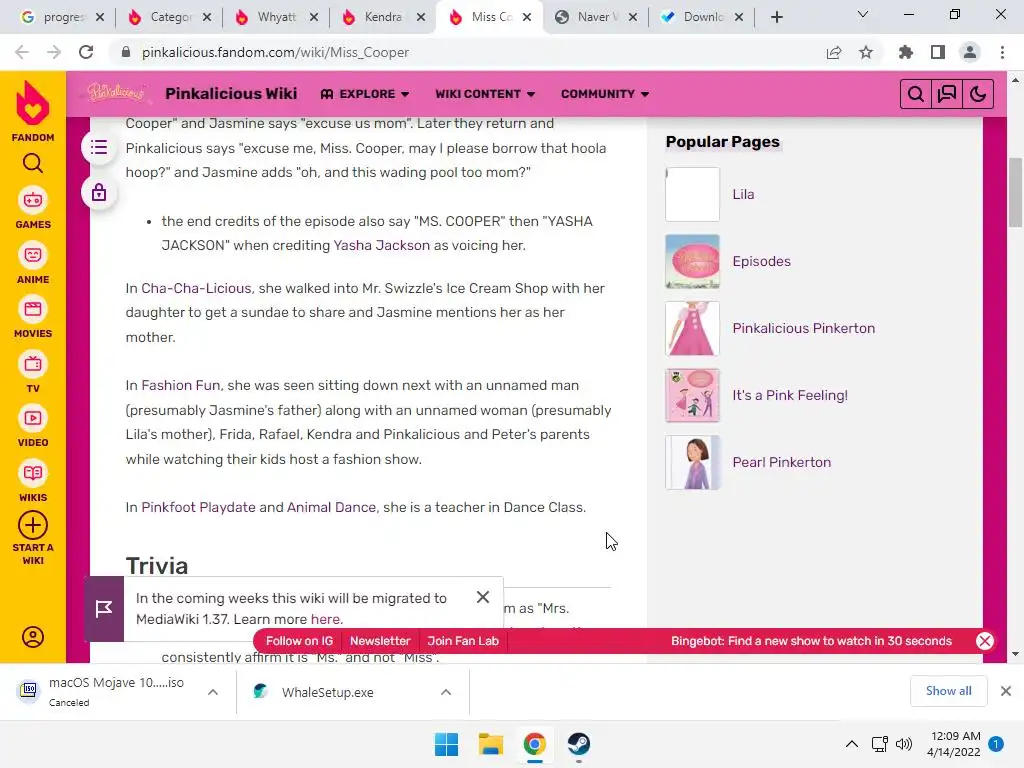
Task: Dismiss the MediaWiki migration notice
Action: [x=483, y=597]
